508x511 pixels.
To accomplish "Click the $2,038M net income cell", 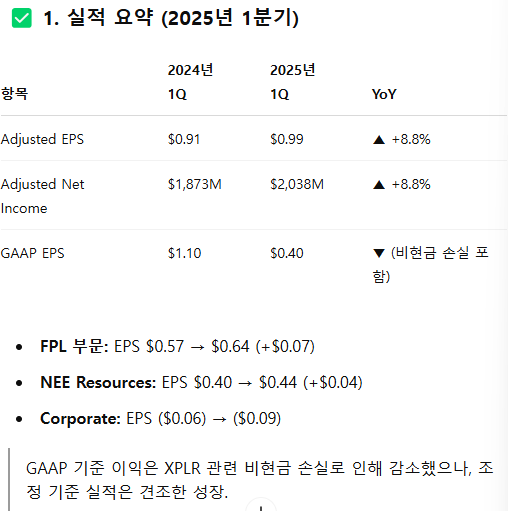I will coord(297,184).
